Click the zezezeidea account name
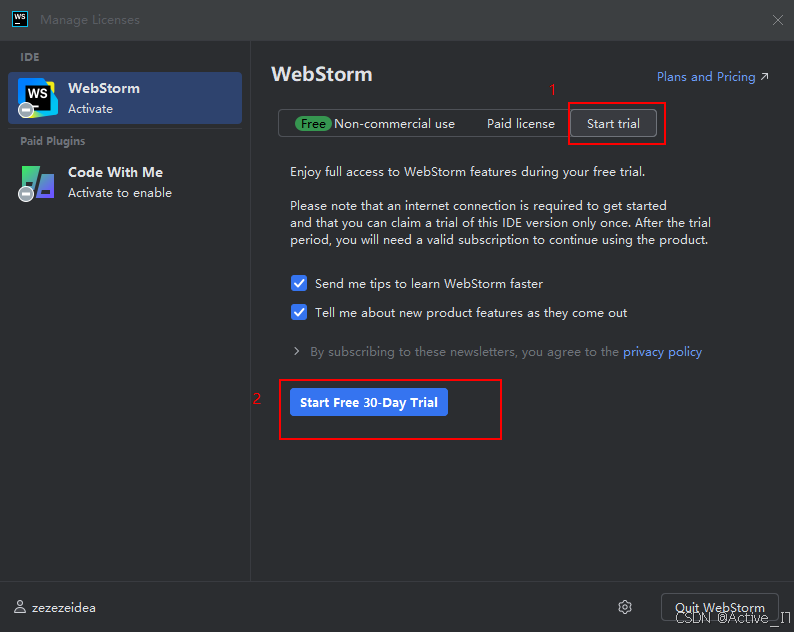Screen dimensions: 794x632 64,607
